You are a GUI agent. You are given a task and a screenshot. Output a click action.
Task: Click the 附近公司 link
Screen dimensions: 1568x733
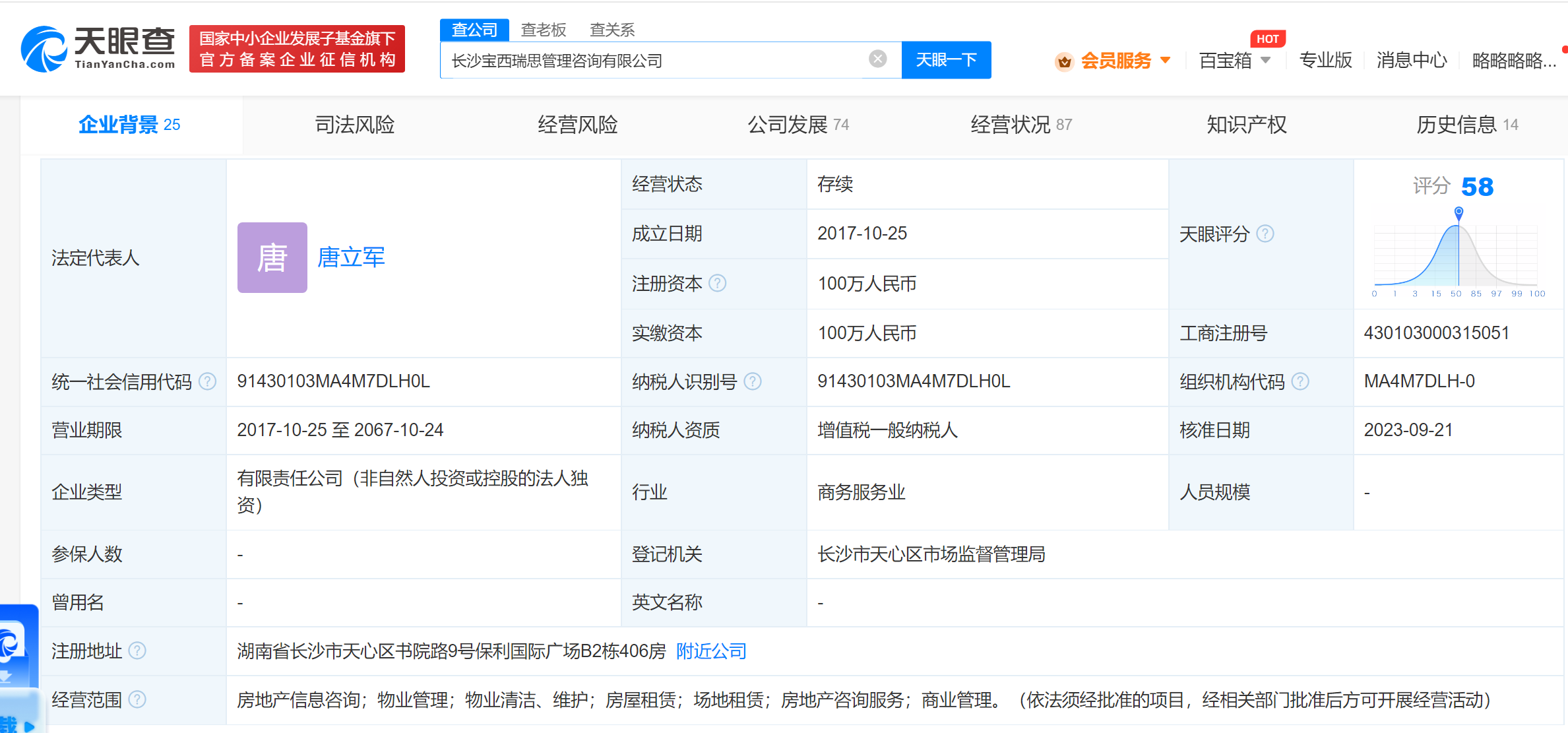tap(711, 651)
